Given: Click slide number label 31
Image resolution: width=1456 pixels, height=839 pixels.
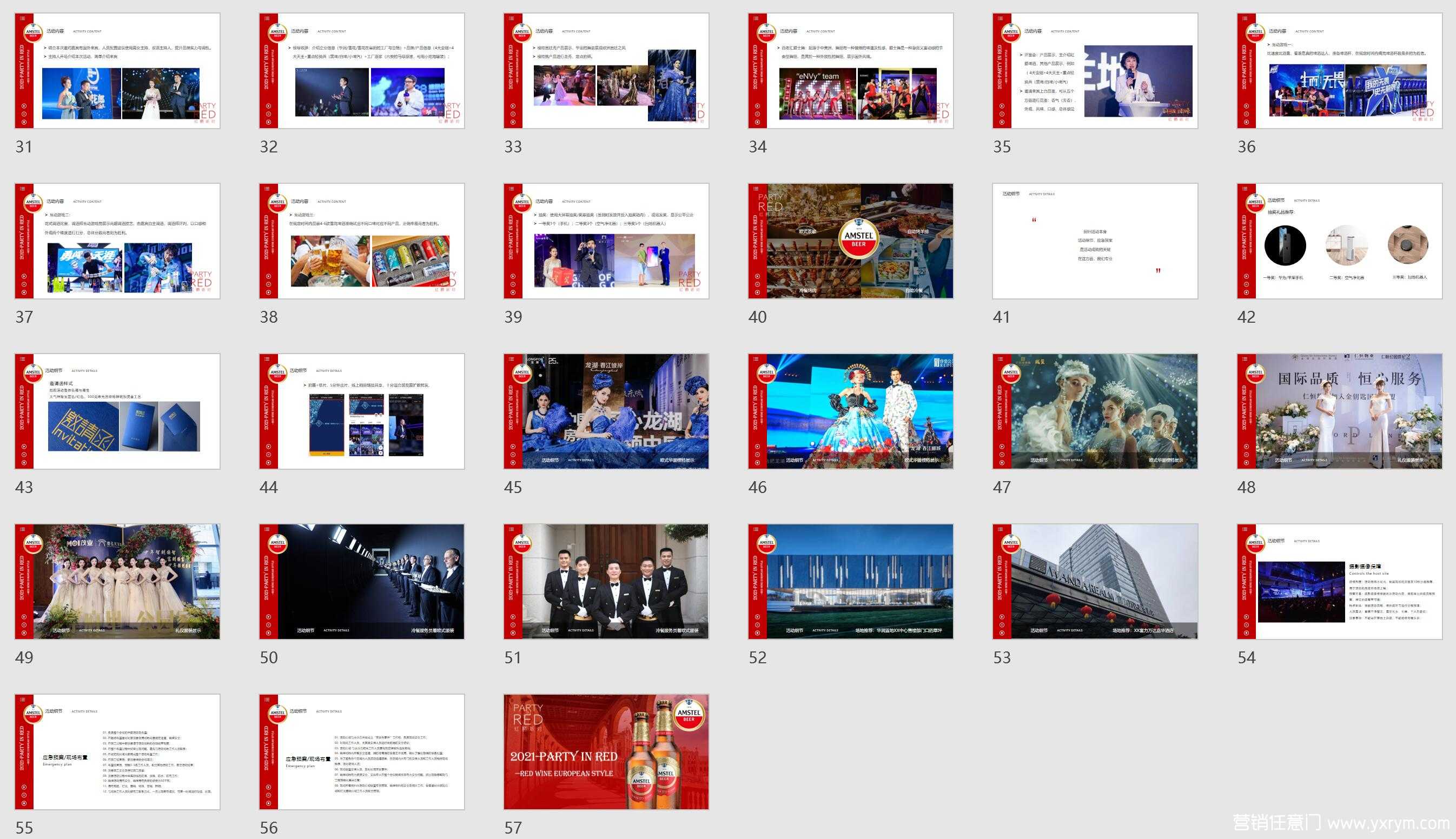Looking at the screenshot, I should point(24,147).
